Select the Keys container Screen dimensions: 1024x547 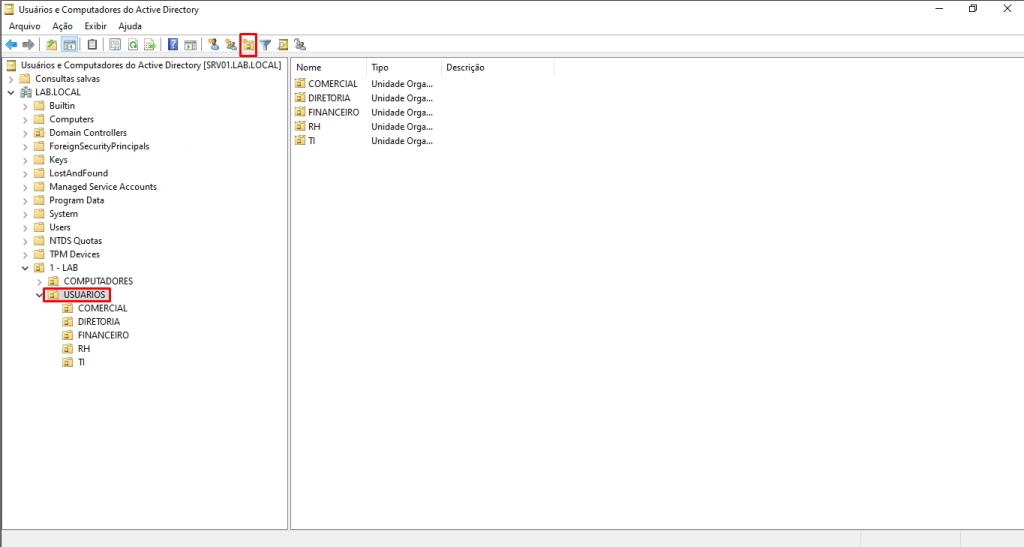(58, 160)
